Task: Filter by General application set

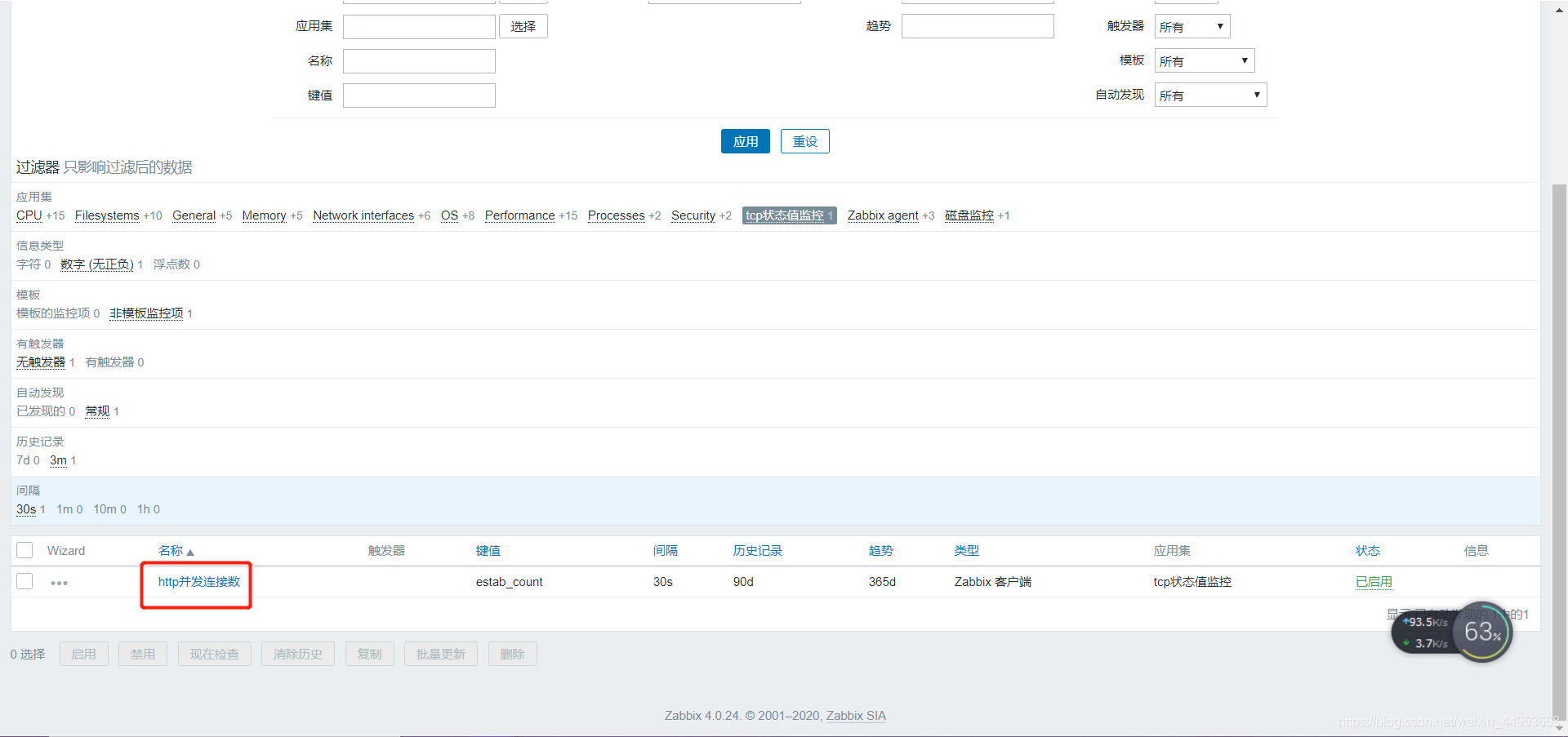Action: [x=194, y=215]
